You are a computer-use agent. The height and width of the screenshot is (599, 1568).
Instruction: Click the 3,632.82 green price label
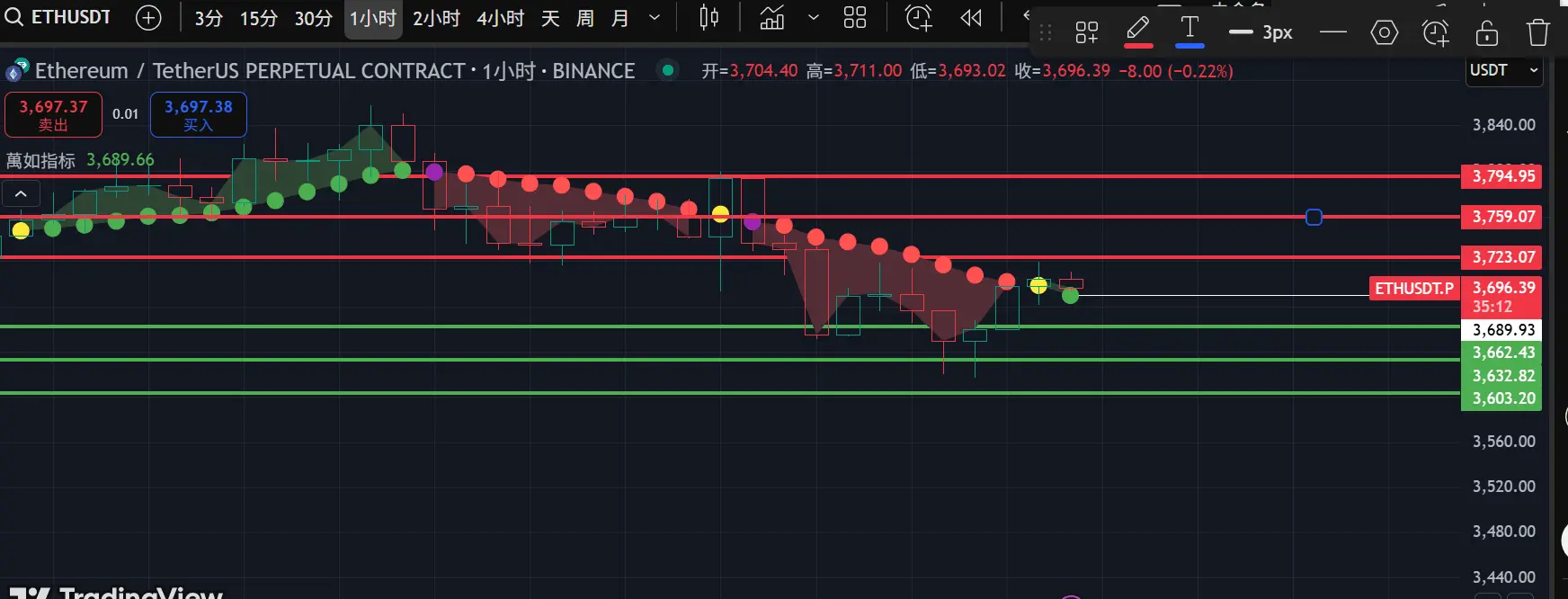pos(1501,376)
